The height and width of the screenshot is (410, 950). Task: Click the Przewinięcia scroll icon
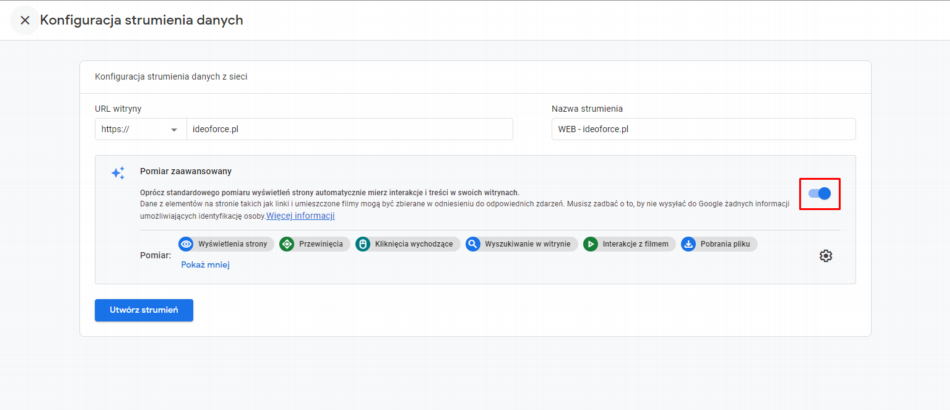[287, 244]
